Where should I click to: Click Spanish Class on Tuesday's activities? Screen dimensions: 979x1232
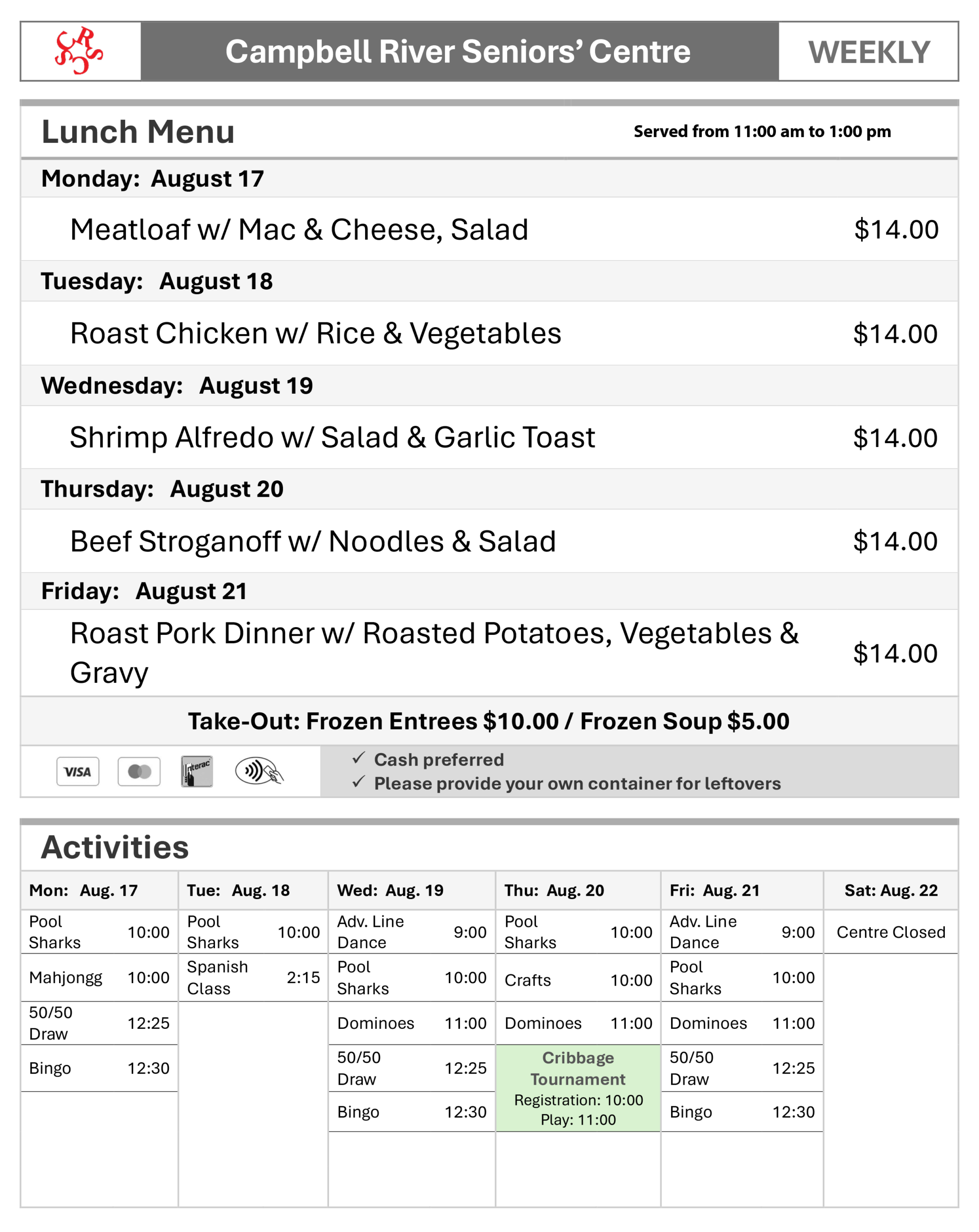217,978
